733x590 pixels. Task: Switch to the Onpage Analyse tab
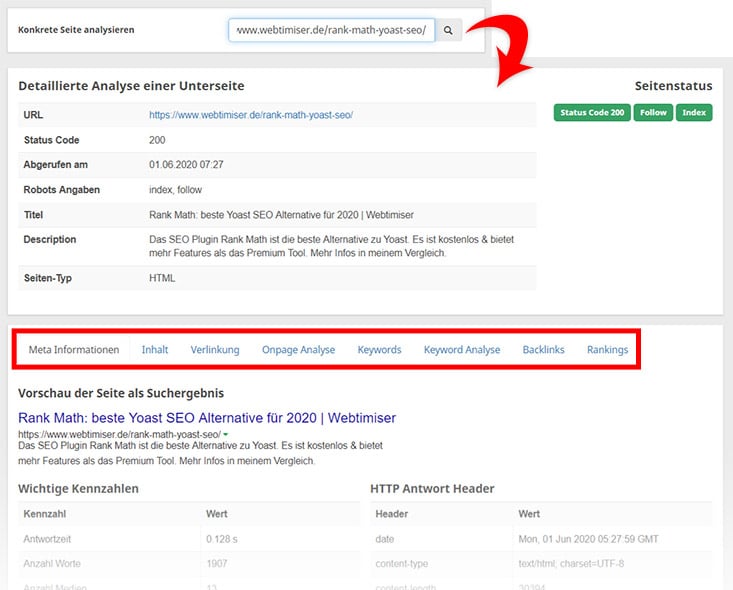[x=298, y=350]
